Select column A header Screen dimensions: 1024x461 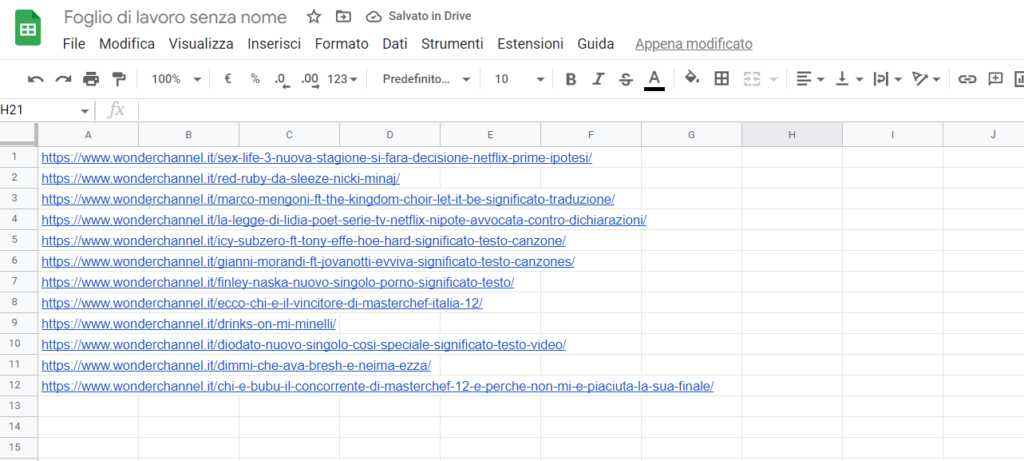(88, 135)
